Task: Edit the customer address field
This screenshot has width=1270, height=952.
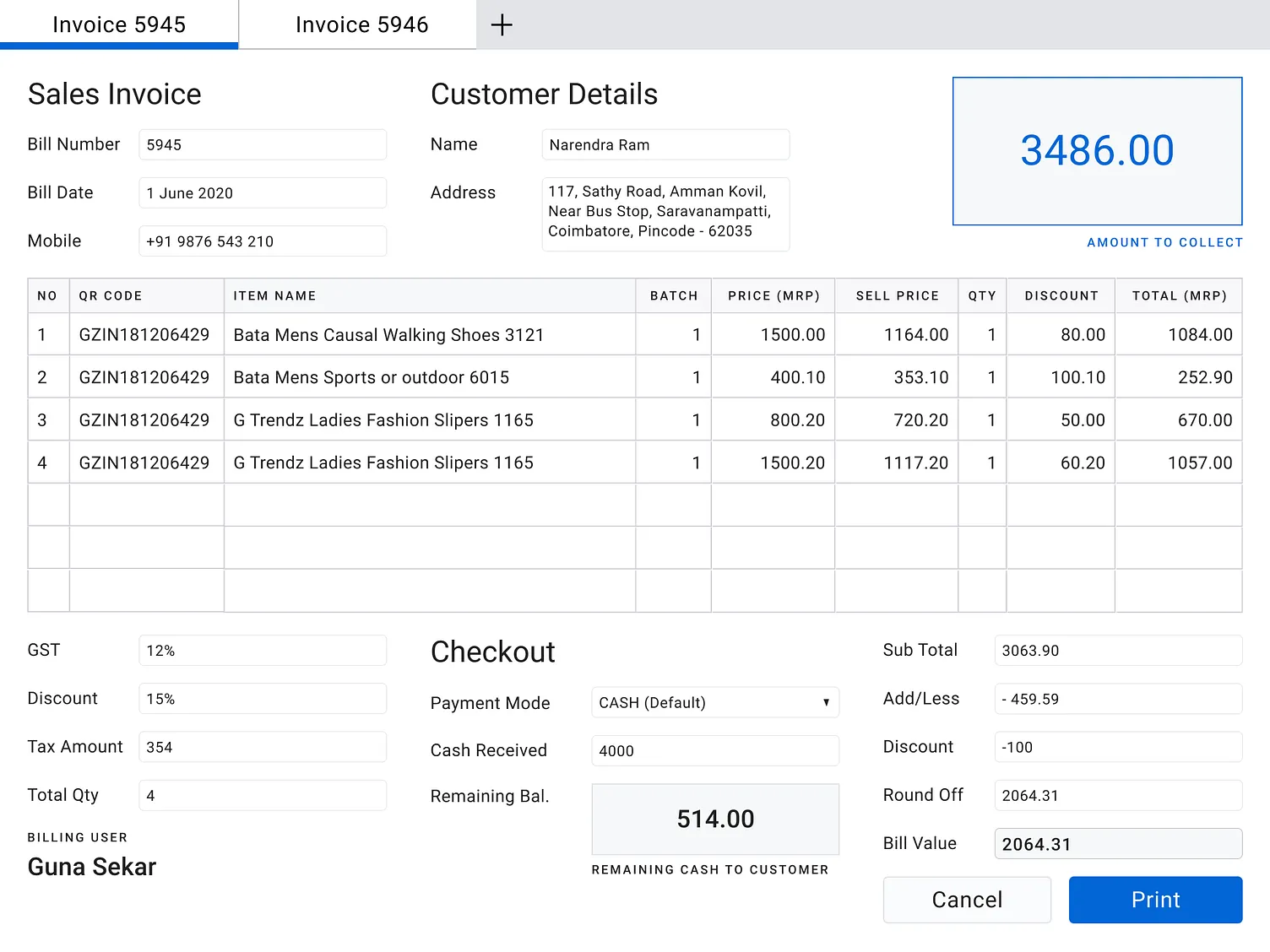Action: pyautogui.click(x=665, y=214)
